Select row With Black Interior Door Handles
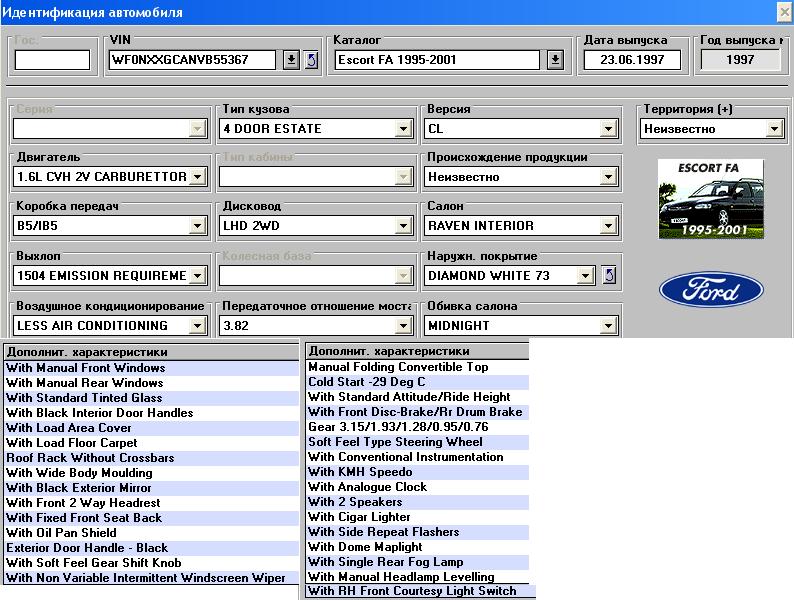The height and width of the screenshot is (602, 794). click(151, 413)
